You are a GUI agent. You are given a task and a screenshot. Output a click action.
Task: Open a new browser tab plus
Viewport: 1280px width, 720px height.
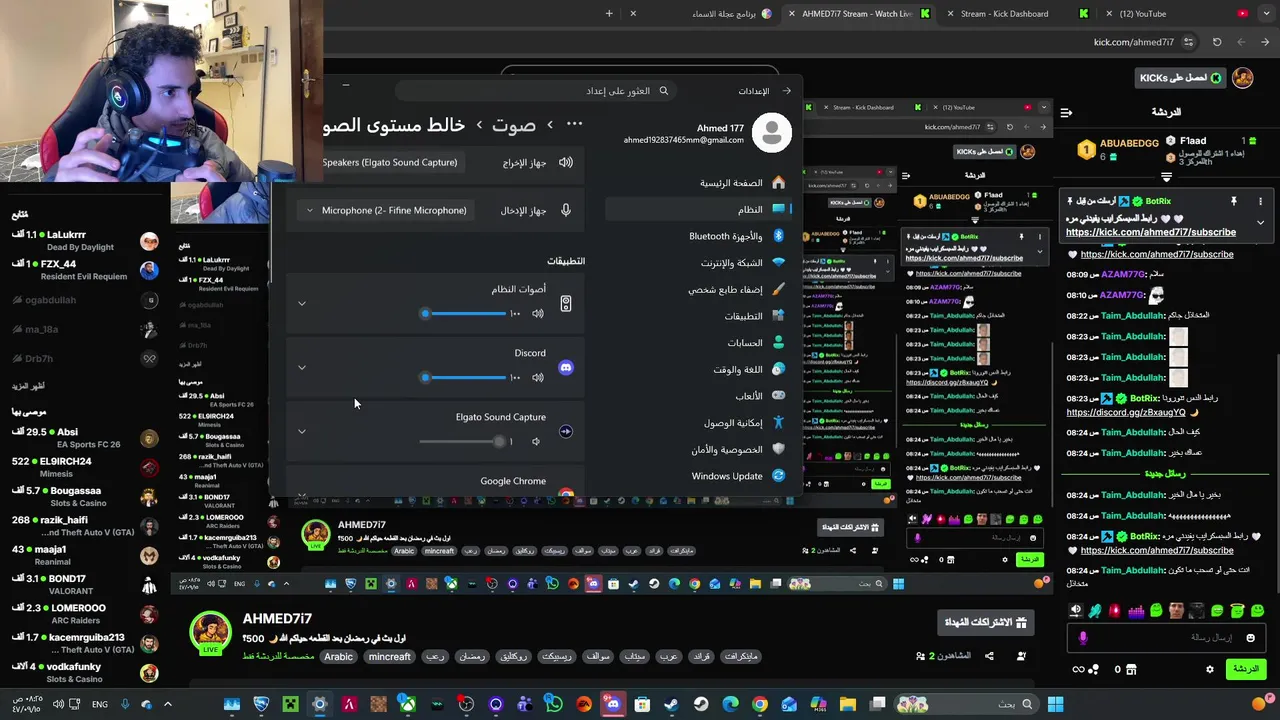coord(609,13)
